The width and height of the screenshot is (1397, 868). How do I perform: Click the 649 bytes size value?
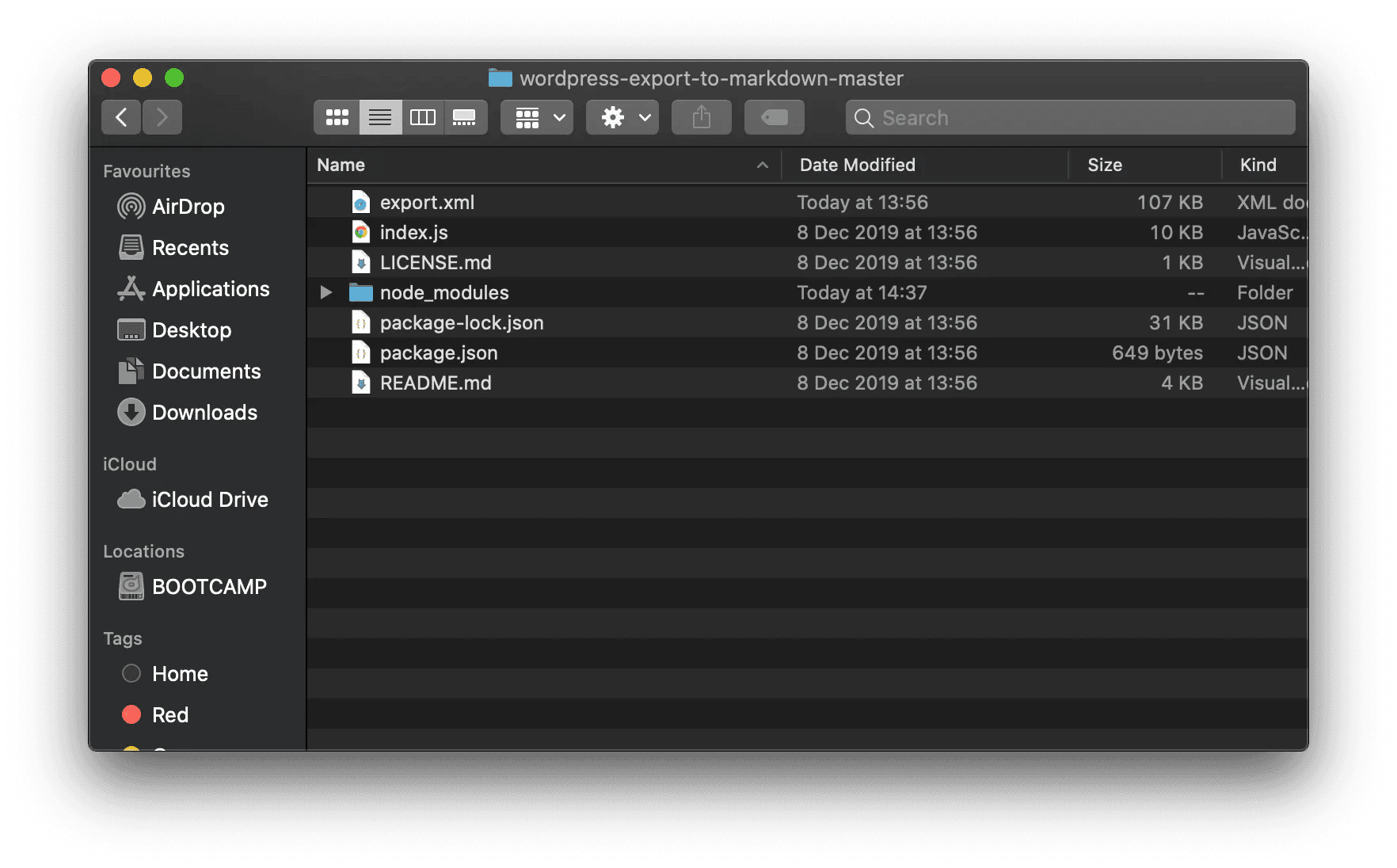pos(1157,353)
